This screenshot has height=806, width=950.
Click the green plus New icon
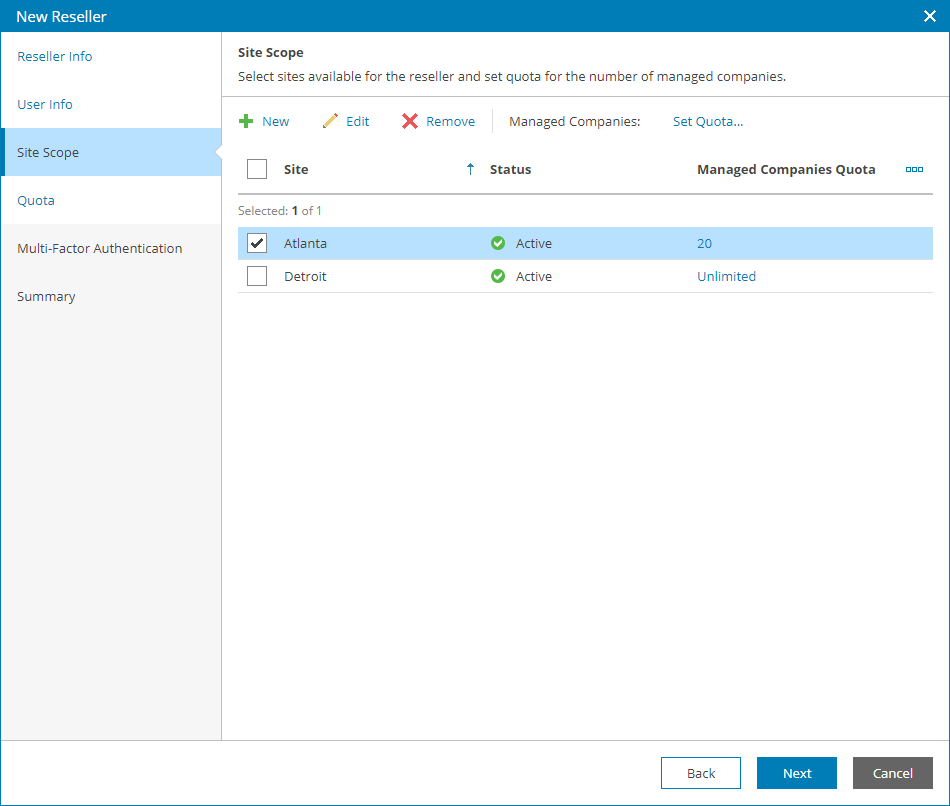246,122
